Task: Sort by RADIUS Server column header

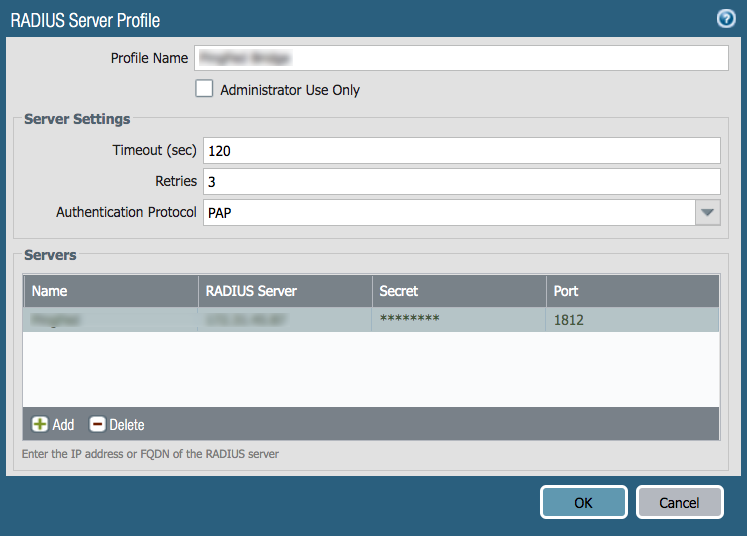Action: click(285, 291)
